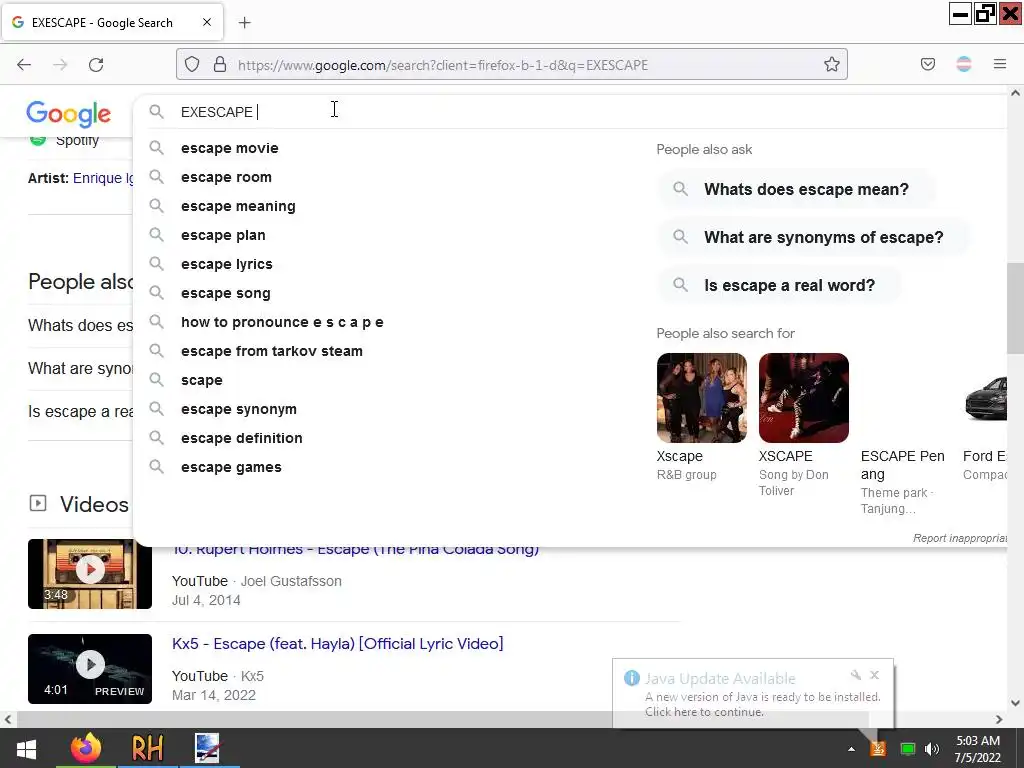Click the third taskbar app icon

click(208, 748)
